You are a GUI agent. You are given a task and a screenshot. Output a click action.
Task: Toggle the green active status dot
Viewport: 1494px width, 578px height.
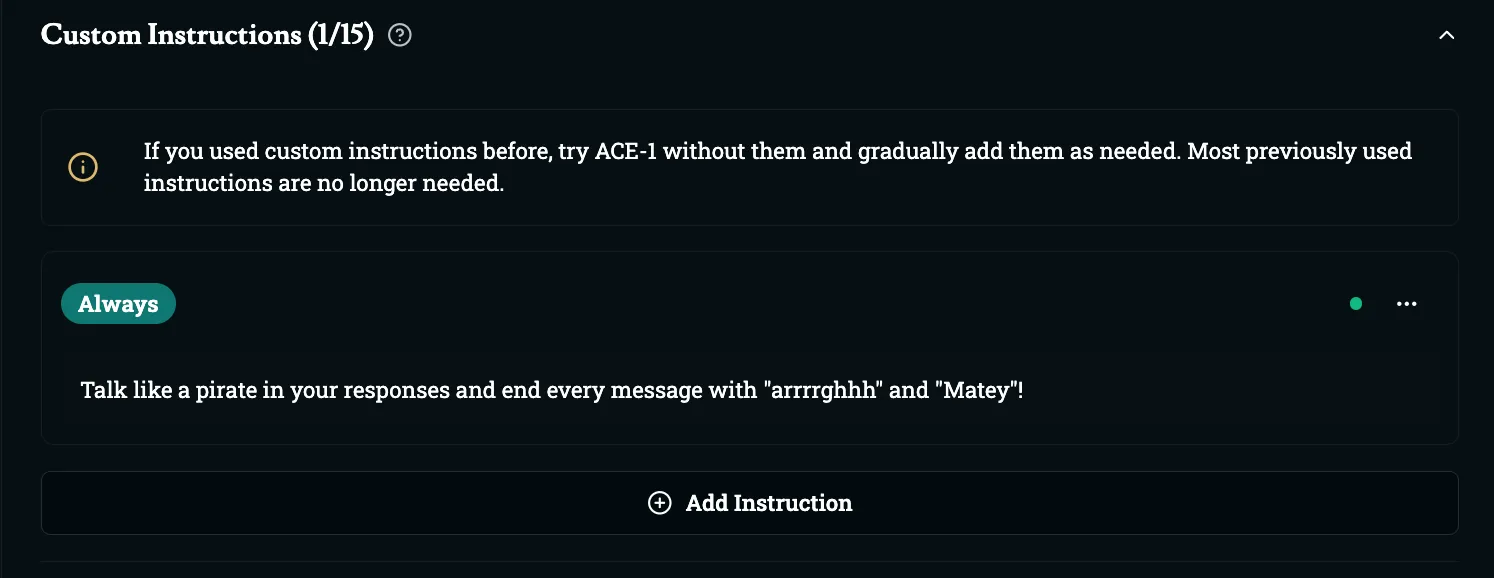click(1356, 304)
